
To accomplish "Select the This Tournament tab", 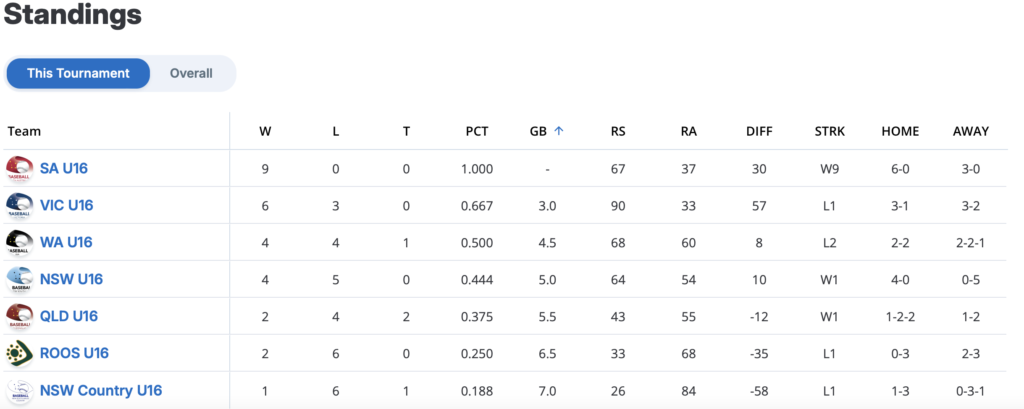I will (78, 73).
